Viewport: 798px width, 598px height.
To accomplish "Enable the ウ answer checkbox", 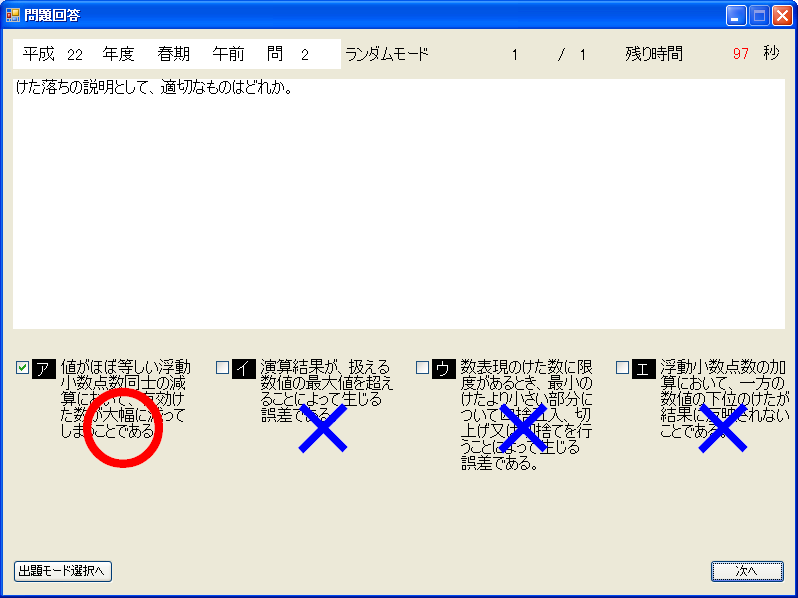I will coord(422,368).
